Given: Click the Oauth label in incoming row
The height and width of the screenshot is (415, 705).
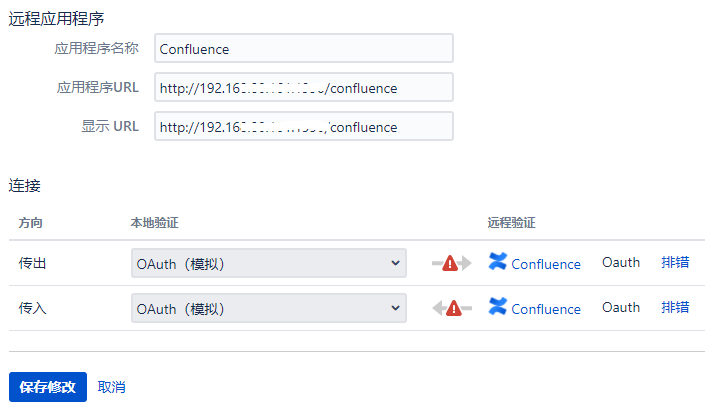Looking at the screenshot, I should point(621,308).
